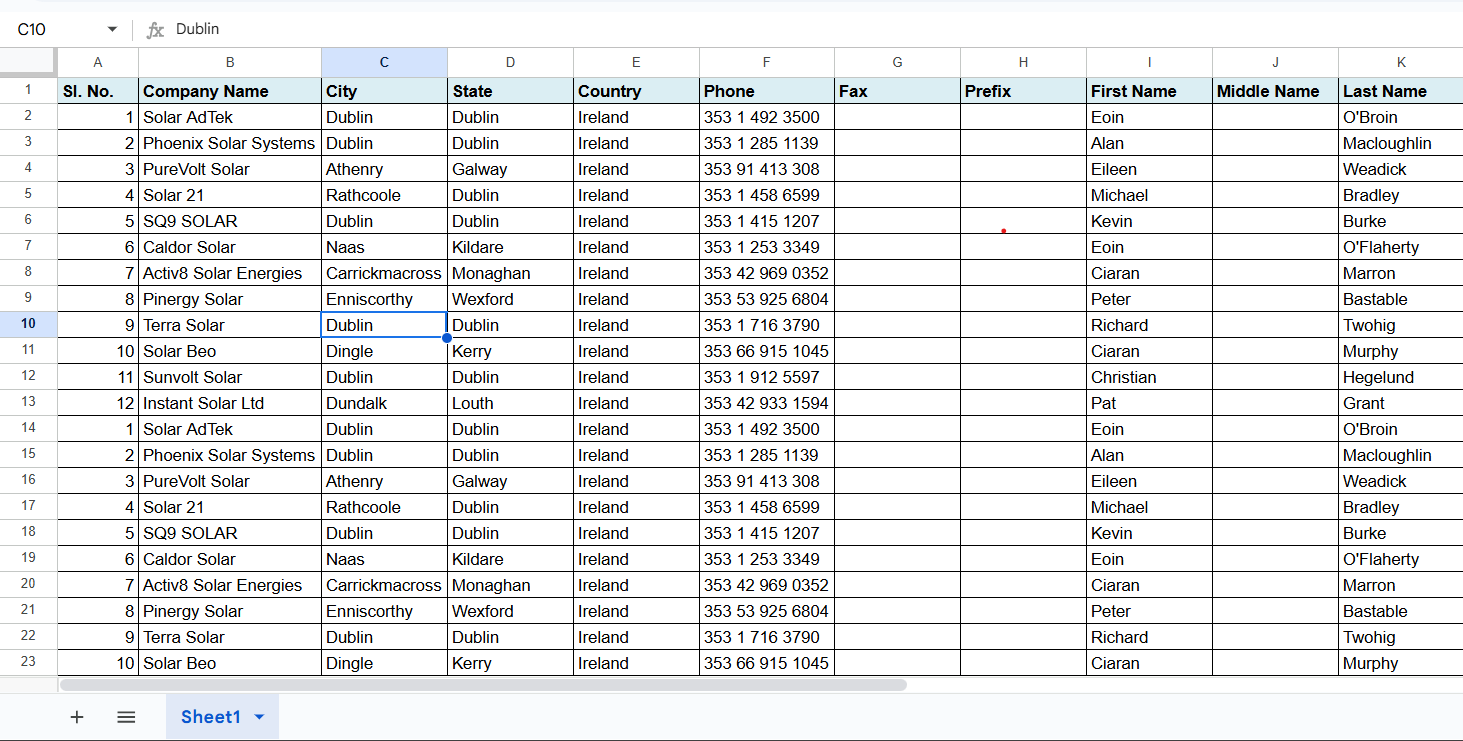The width and height of the screenshot is (1463, 741).
Task: Add a new sheet with plus icon
Action: (77, 717)
